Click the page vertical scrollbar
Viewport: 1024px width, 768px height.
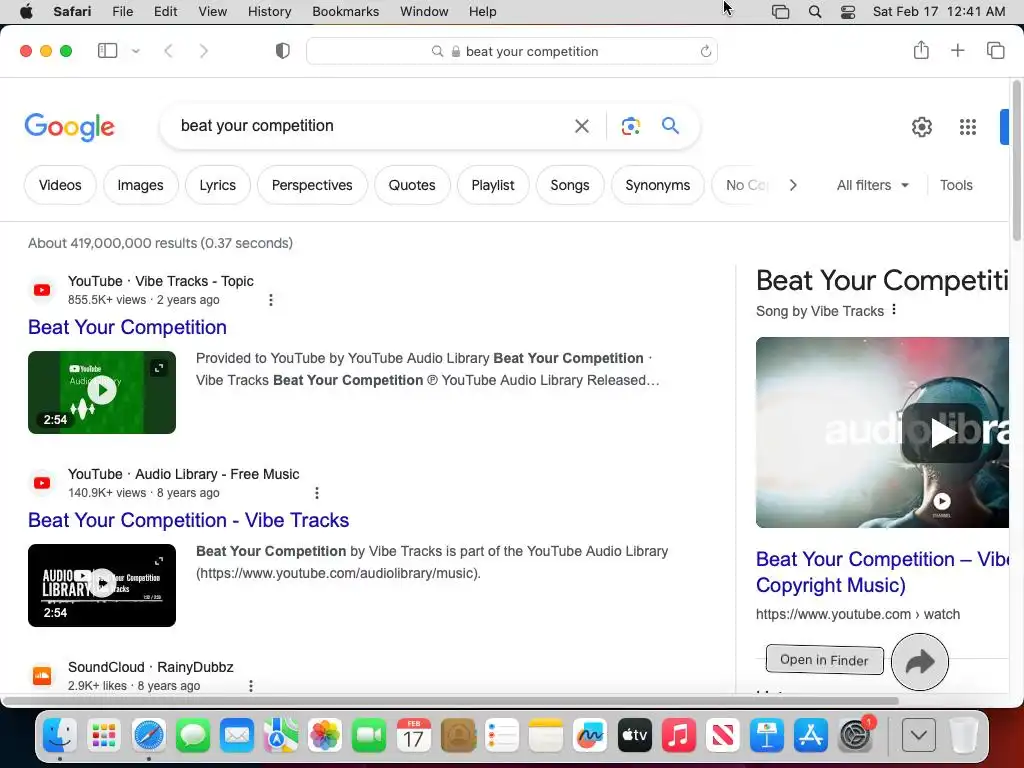coord(1017,161)
